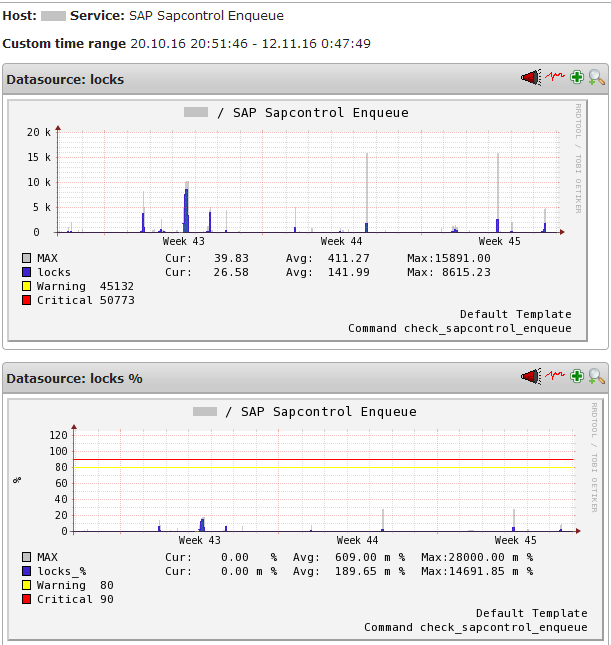Click 'Week 44' label in locks % graph
Screen dimensions: 611x645
(x=357, y=540)
